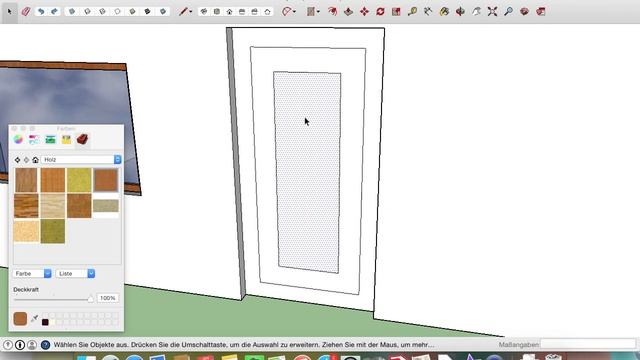Select the Pan hand tool
The width and height of the screenshot is (640, 360).
point(476,11)
